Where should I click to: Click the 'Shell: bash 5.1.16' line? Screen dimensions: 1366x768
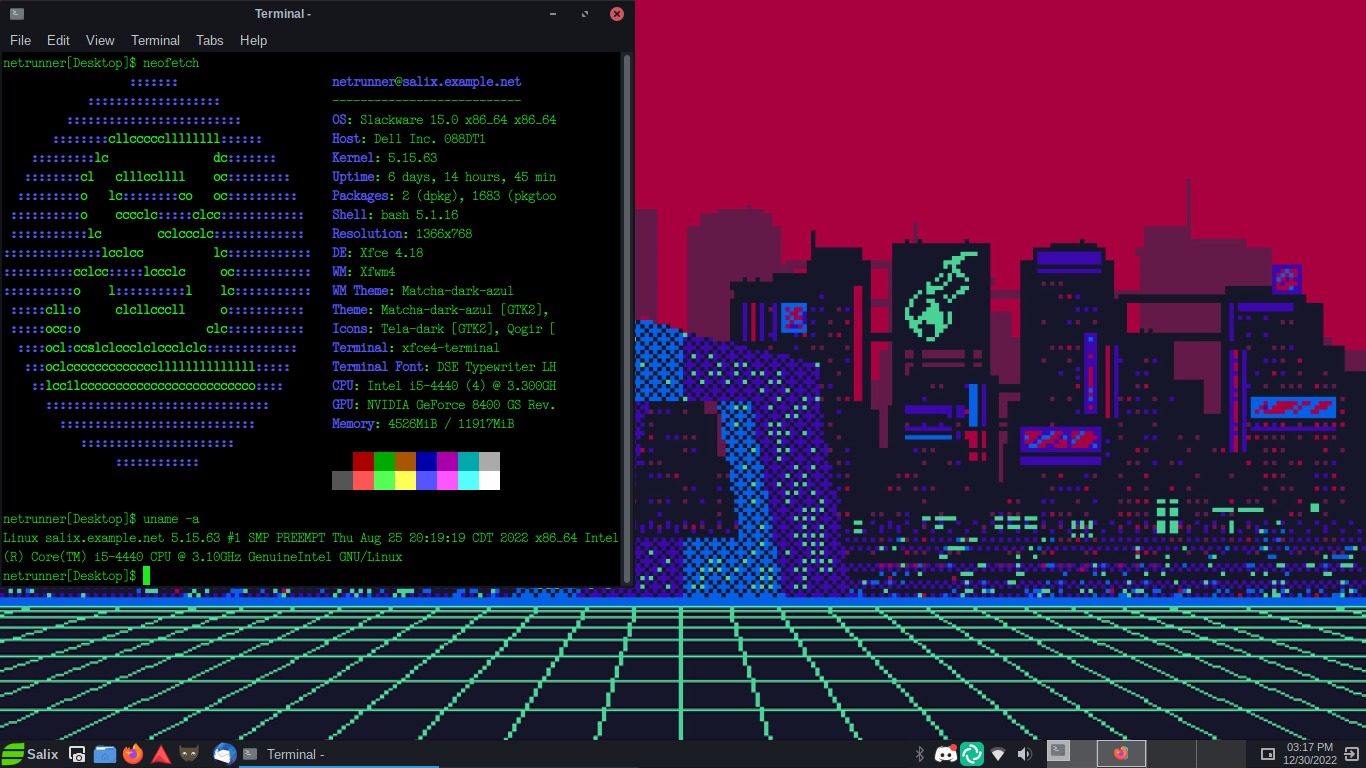(x=395, y=215)
